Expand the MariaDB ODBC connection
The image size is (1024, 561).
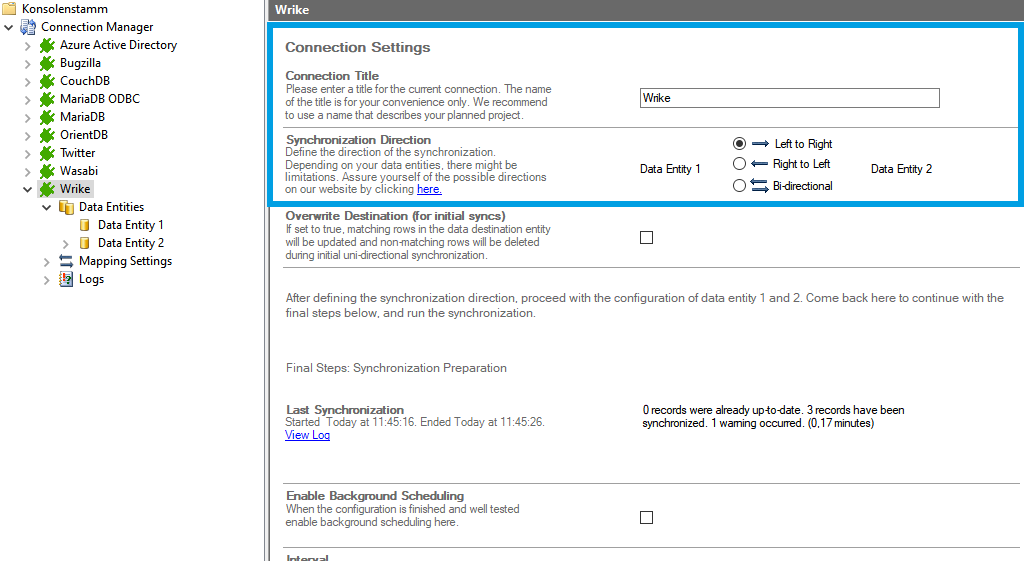pyautogui.click(x=27, y=99)
